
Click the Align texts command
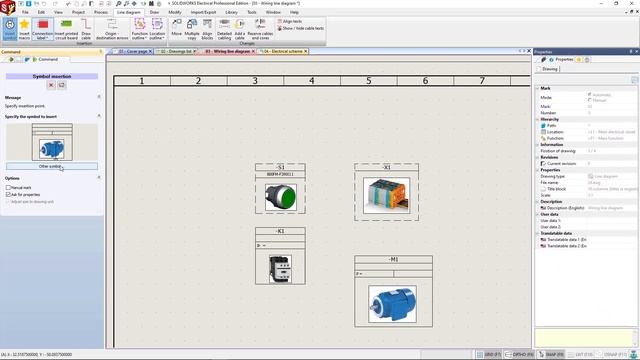pyautogui.click(x=290, y=21)
